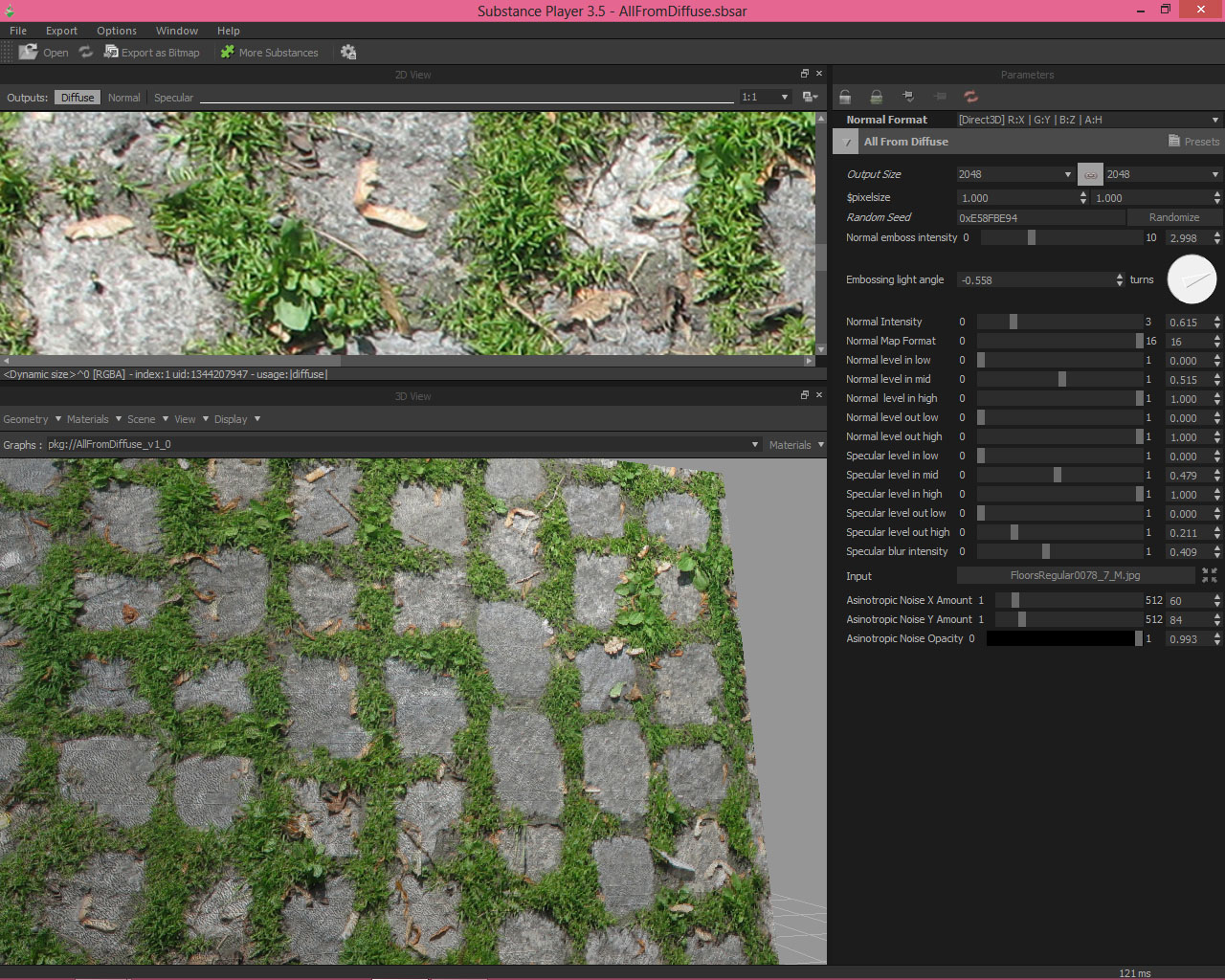Toggle the Output Size link icon

point(1090,174)
